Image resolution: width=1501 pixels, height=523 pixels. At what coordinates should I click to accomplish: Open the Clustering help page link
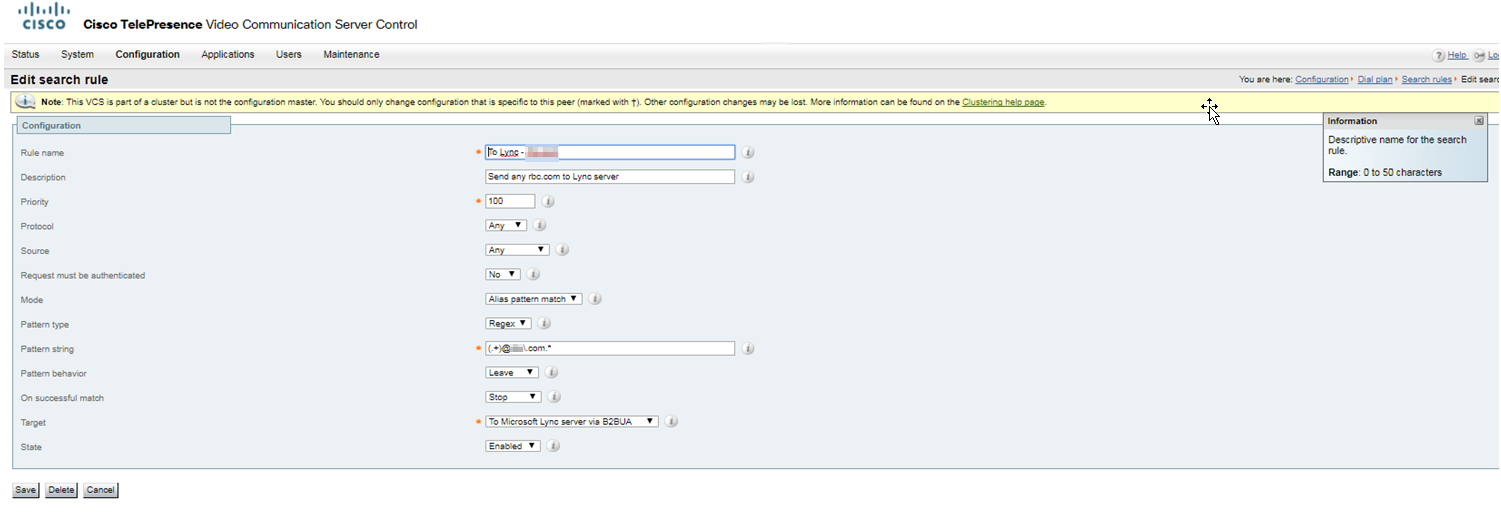pos(1003,102)
